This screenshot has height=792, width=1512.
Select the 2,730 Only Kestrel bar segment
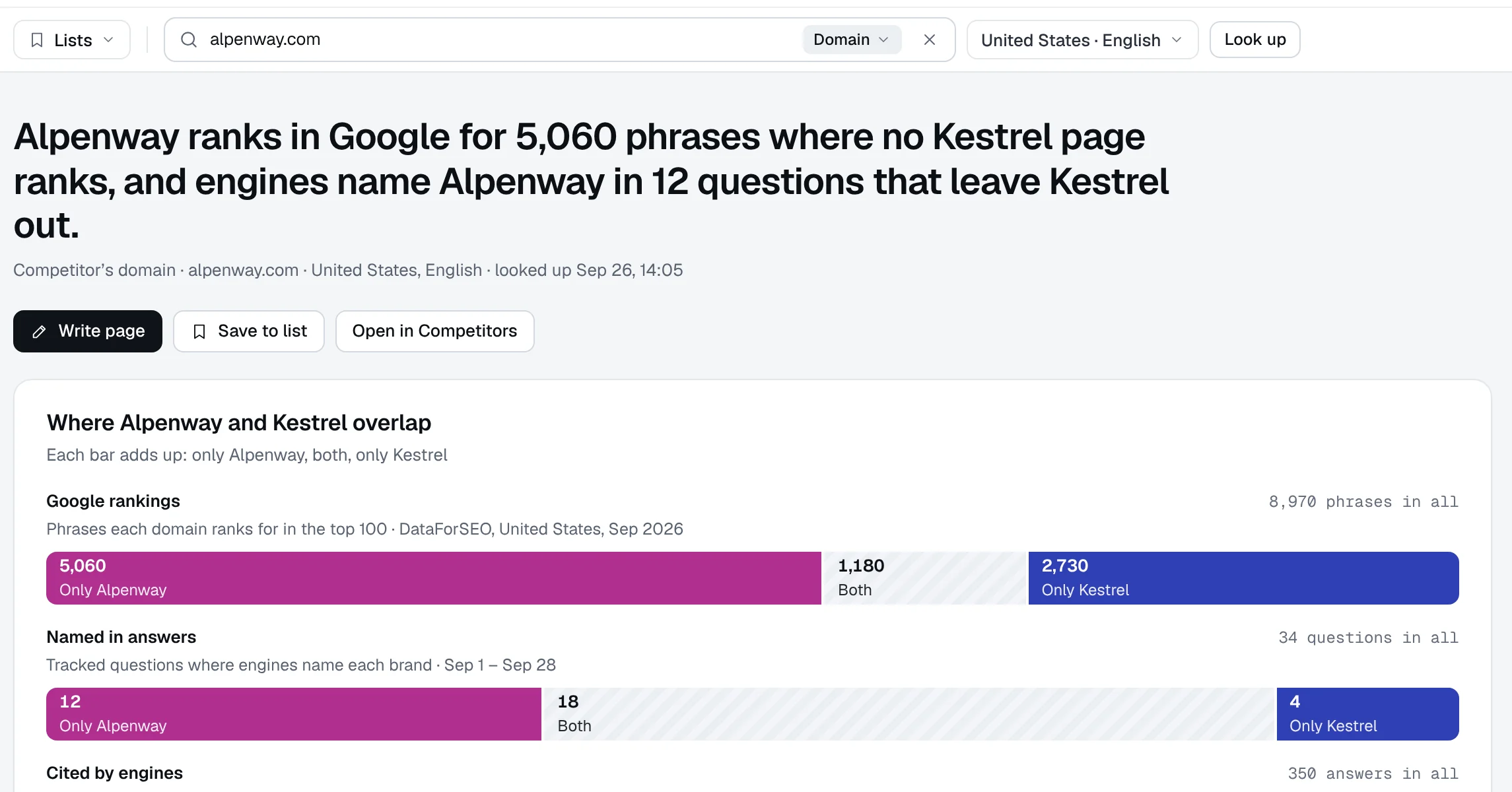tap(1244, 578)
